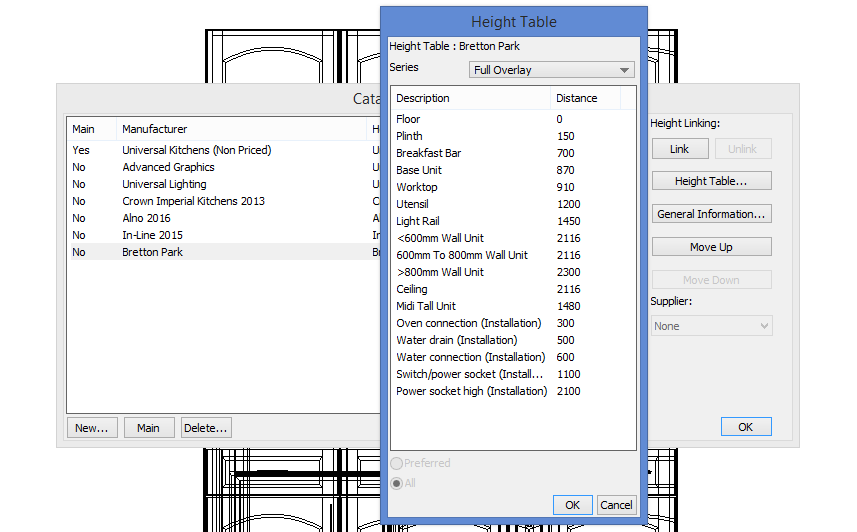Select the Switch/power socket row

point(513,374)
